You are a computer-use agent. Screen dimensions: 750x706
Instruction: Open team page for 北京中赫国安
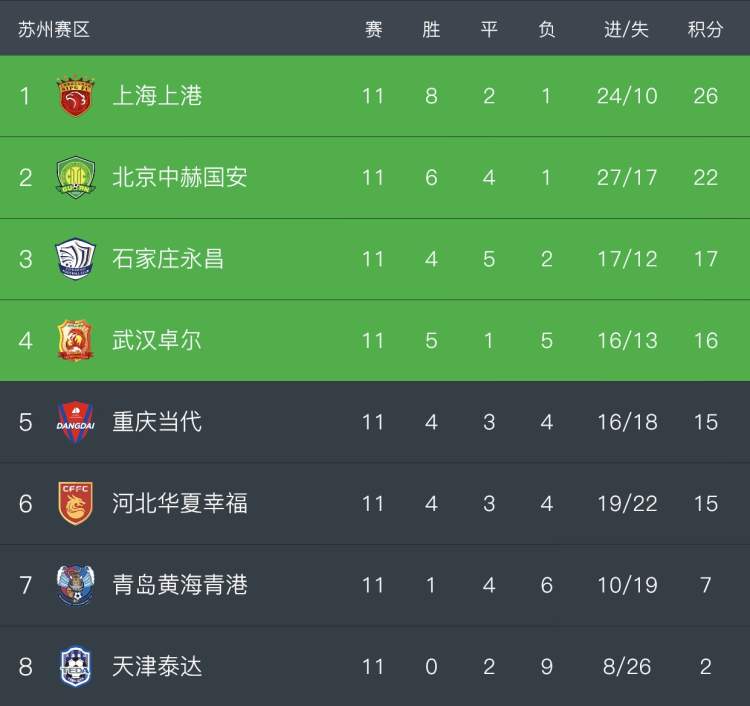tap(180, 177)
